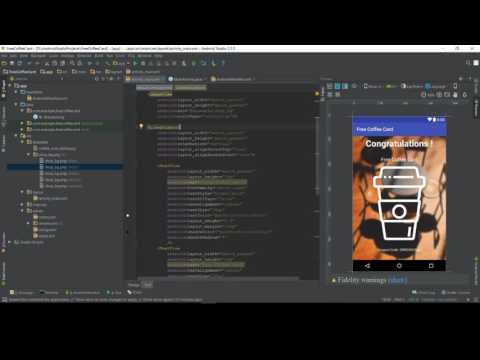Open the Edit menu
The width and height of the screenshot is (480, 360).
13,56
